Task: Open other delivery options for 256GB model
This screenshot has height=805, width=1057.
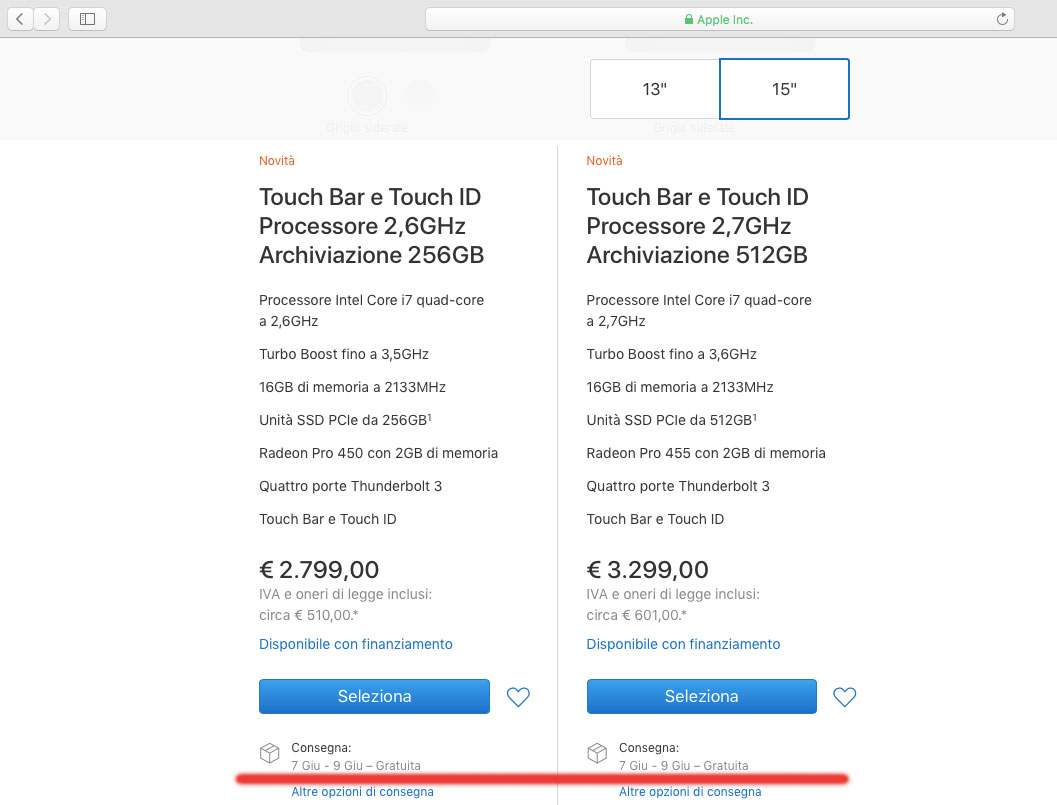Action: point(363,792)
